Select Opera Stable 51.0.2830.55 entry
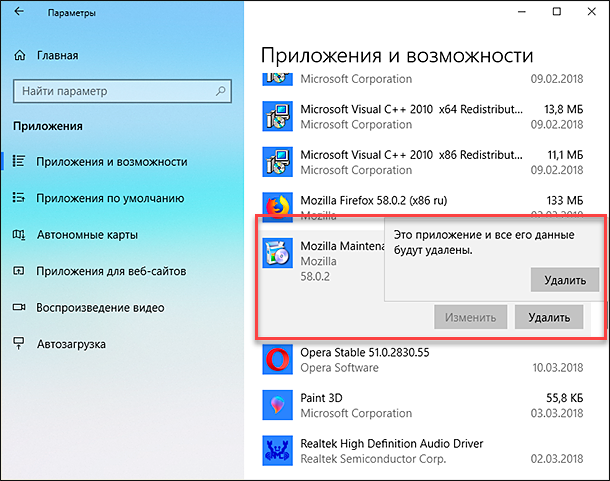This screenshot has height=481, width=610. 422,359
